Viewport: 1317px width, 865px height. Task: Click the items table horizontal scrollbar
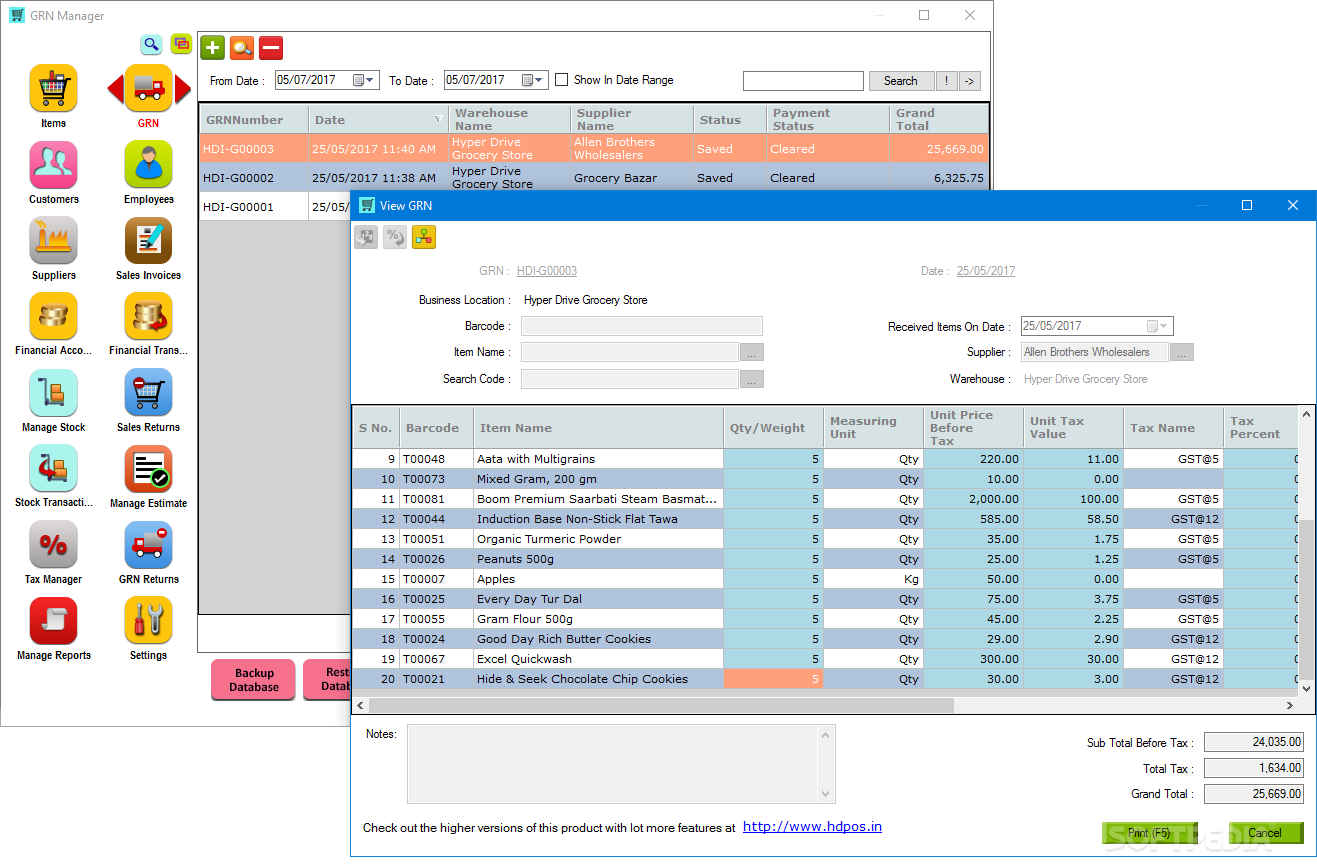pos(661,705)
